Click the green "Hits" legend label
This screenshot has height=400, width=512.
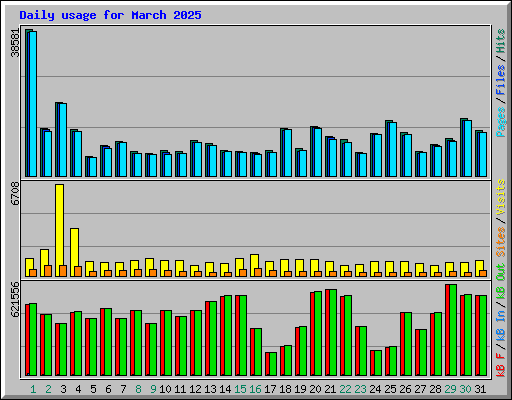(x=501, y=41)
